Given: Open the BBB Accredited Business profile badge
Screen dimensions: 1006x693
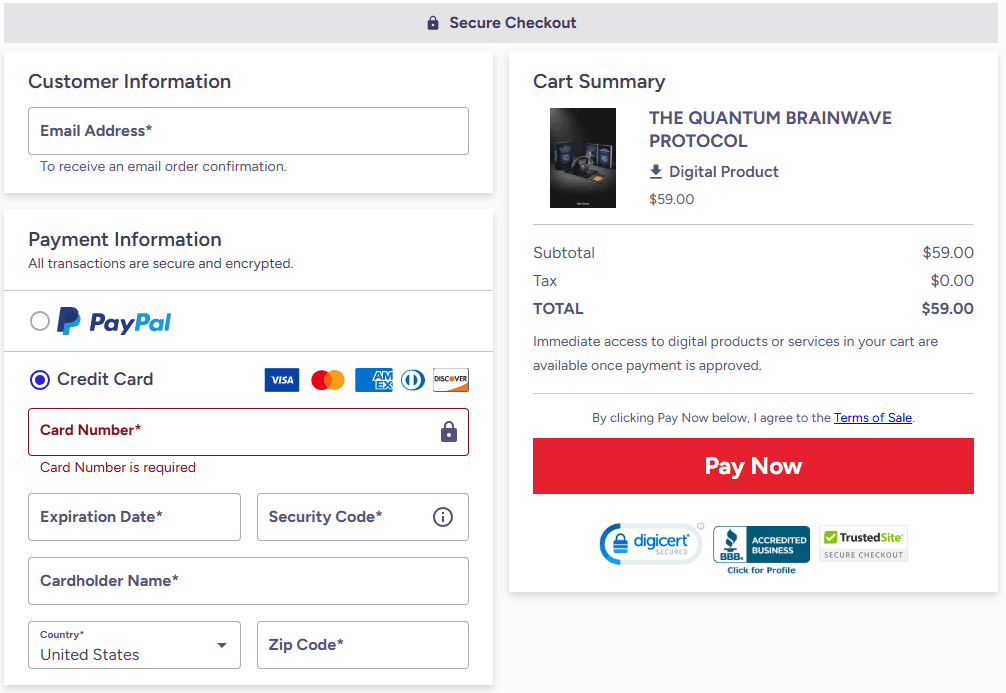Looking at the screenshot, I should [761, 548].
